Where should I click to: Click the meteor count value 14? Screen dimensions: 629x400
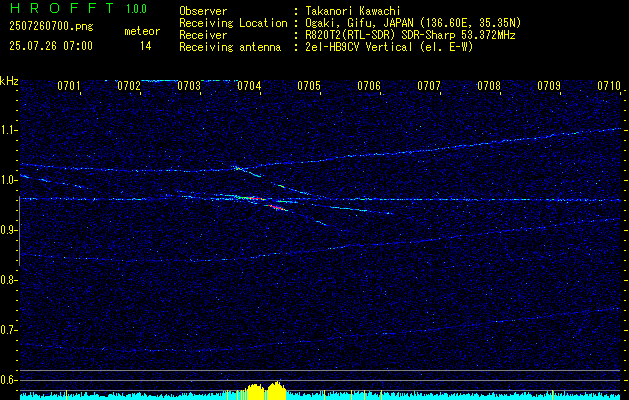coord(146,46)
